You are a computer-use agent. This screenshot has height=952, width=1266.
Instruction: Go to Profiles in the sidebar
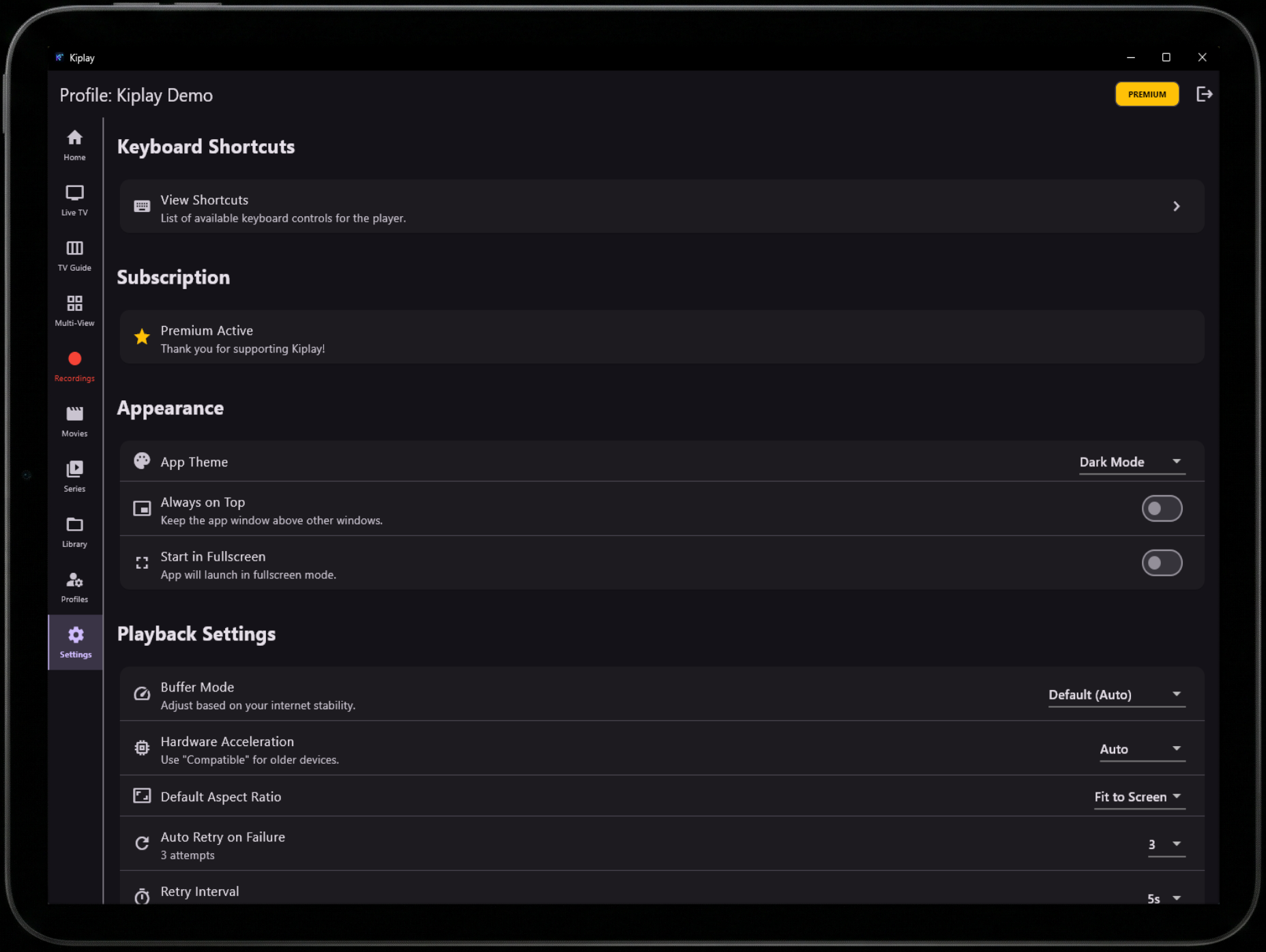(74, 586)
